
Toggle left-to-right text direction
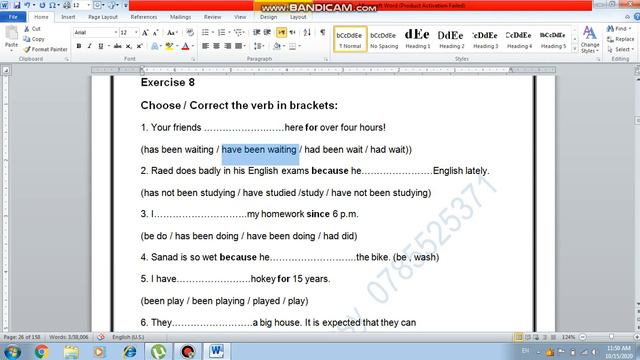point(281,32)
